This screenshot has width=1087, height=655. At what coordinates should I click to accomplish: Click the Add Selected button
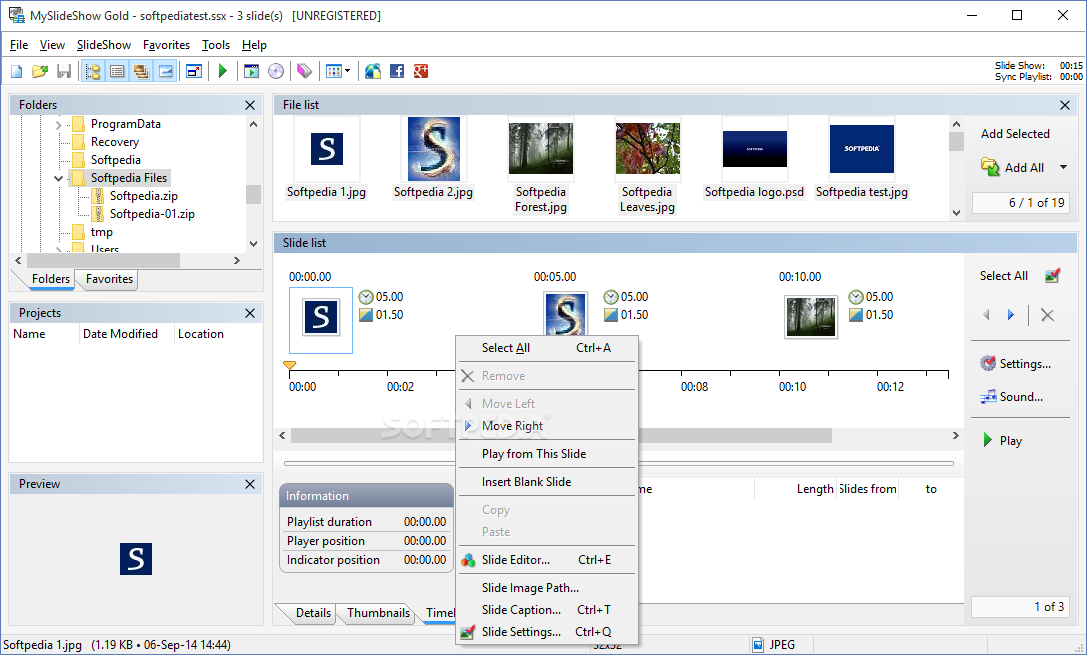(x=1015, y=134)
